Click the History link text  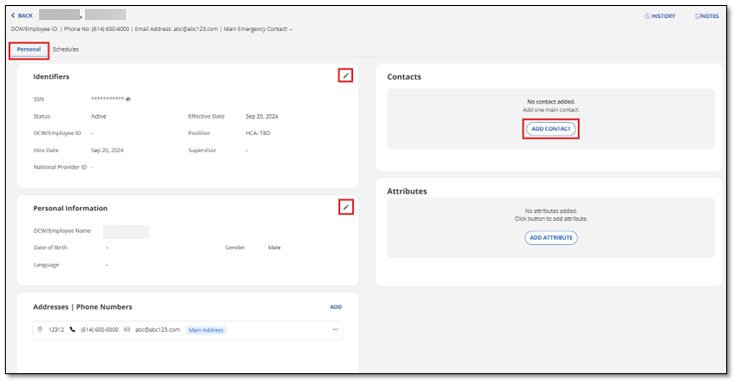pos(663,16)
